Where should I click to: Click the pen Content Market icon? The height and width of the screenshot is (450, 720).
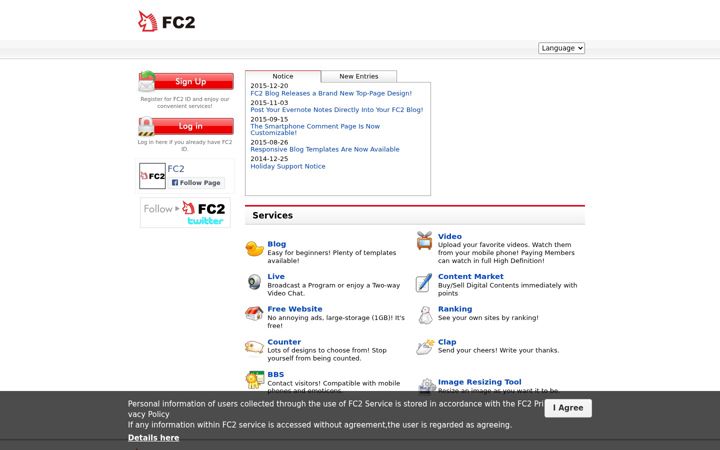pyautogui.click(x=424, y=282)
